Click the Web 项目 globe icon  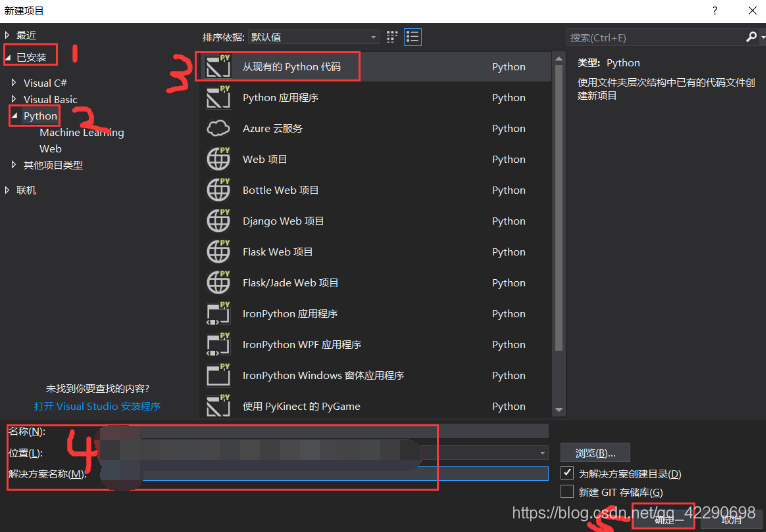(218, 159)
